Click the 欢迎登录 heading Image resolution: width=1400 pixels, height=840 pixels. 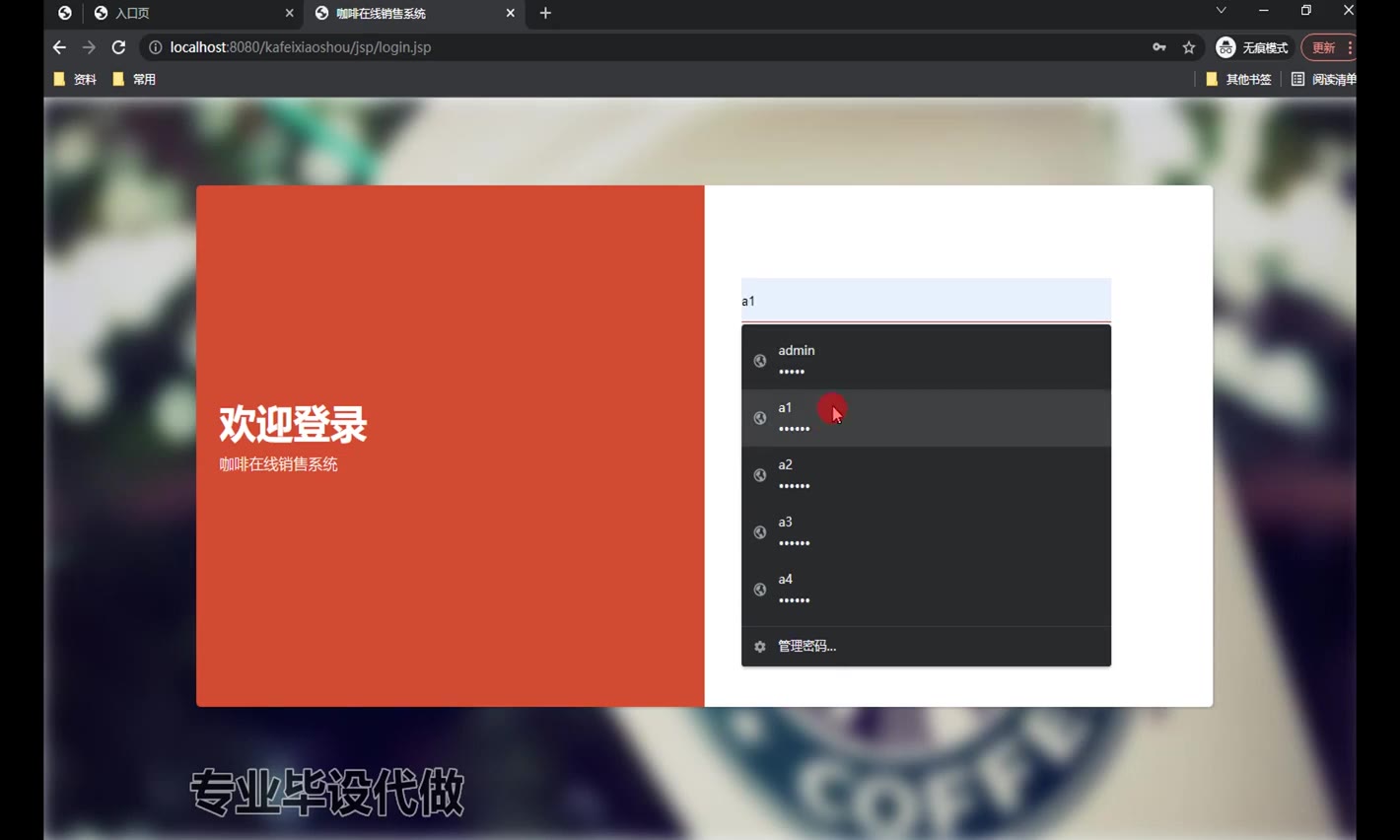(x=293, y=424)
